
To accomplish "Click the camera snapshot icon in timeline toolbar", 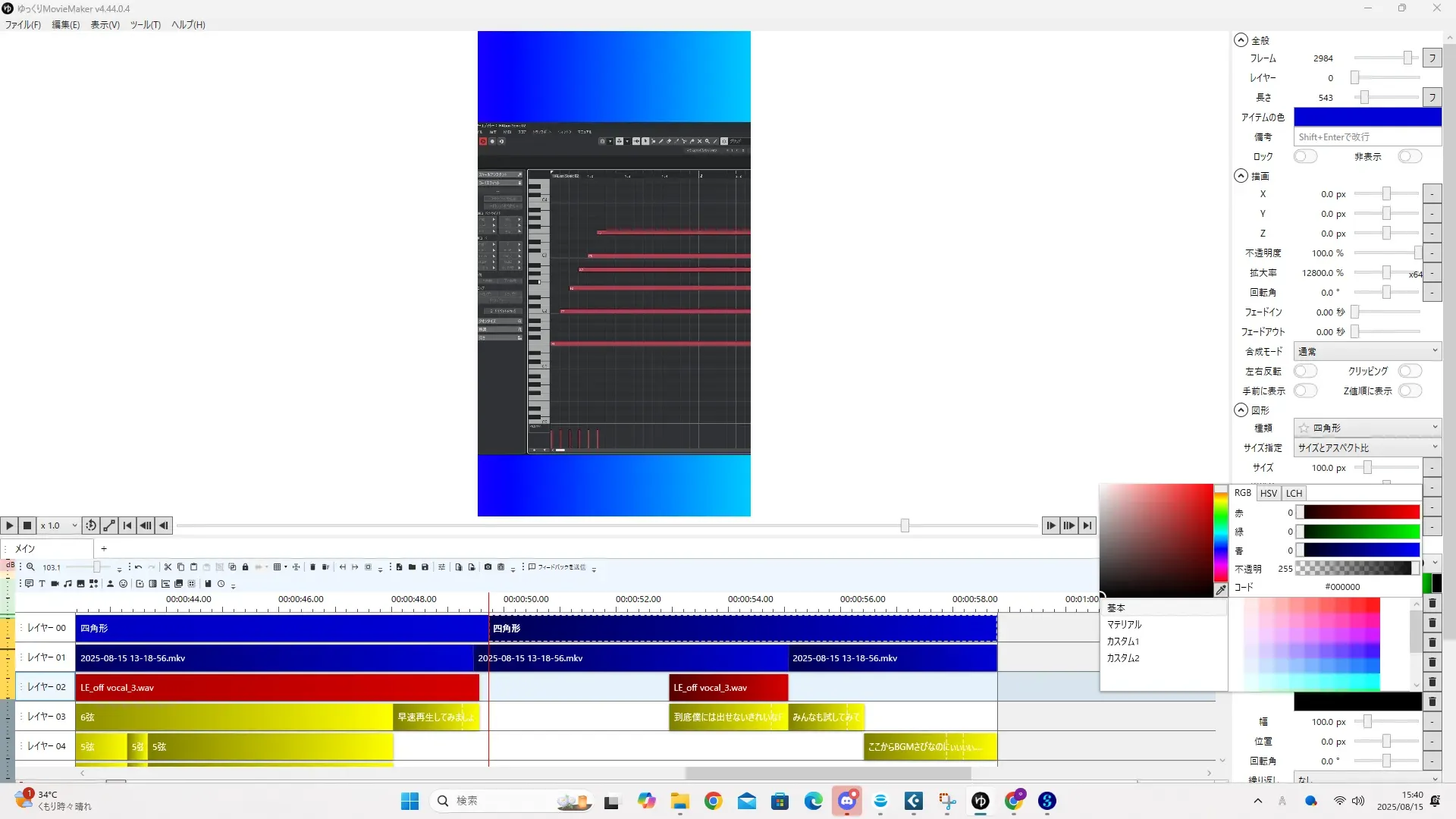I will (488, 567).
